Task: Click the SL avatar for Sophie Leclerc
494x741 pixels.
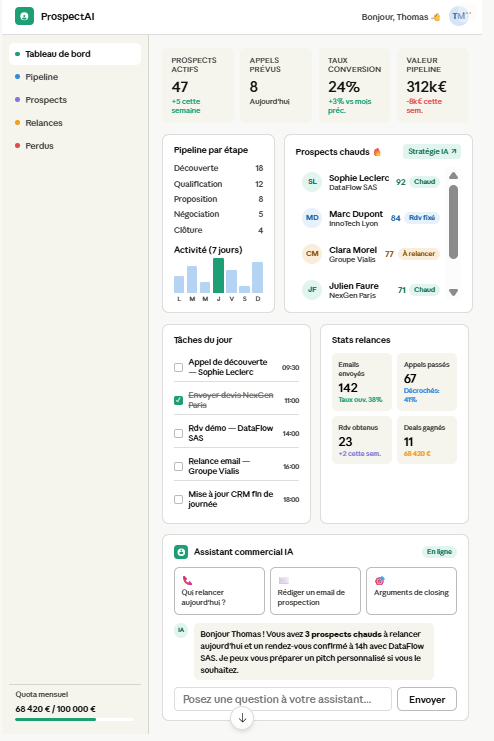Action: click(x=312, y=181)
